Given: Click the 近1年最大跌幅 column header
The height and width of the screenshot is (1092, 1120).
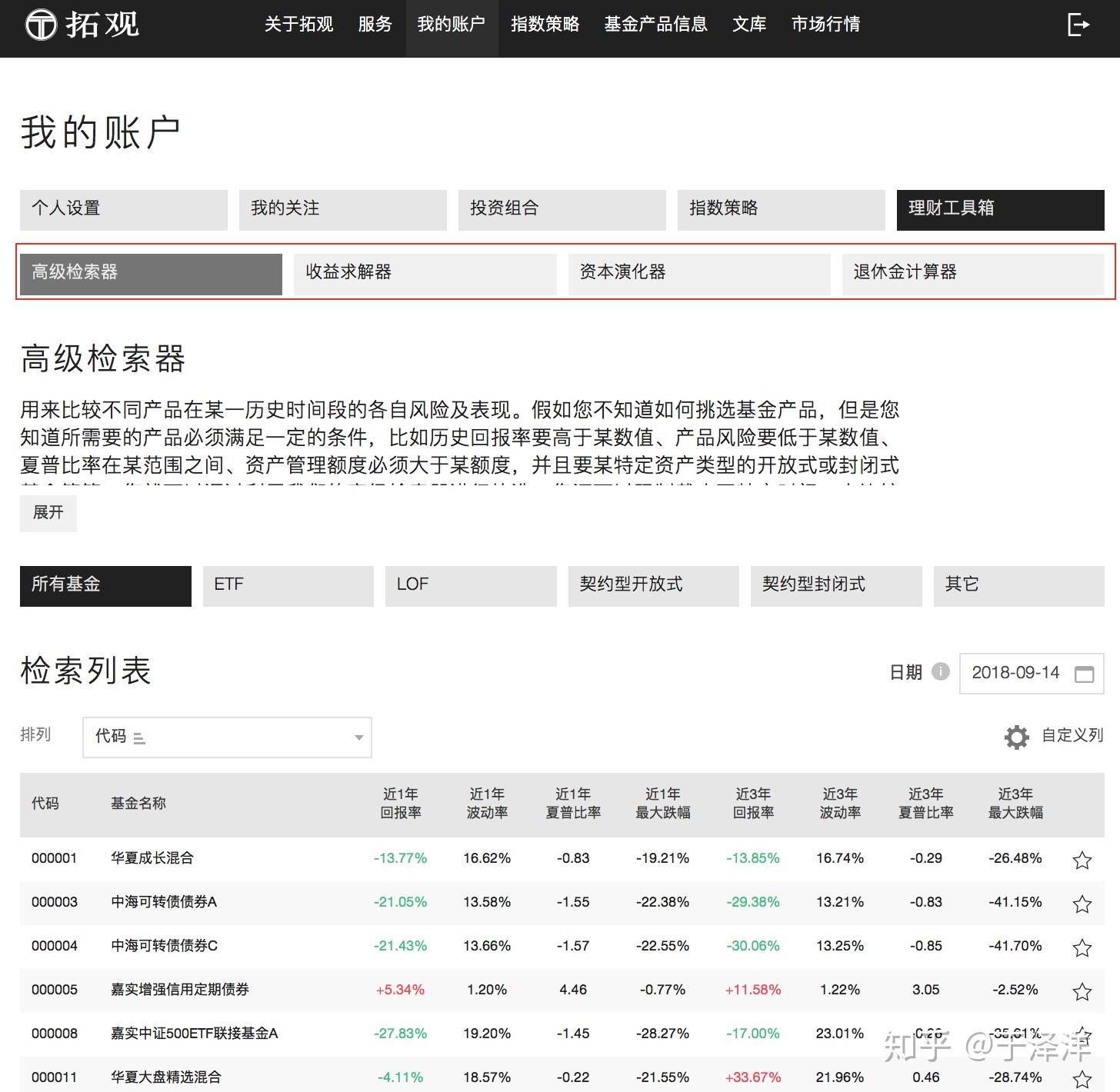Looking at the screenshot, I should (x=662, y=804).
